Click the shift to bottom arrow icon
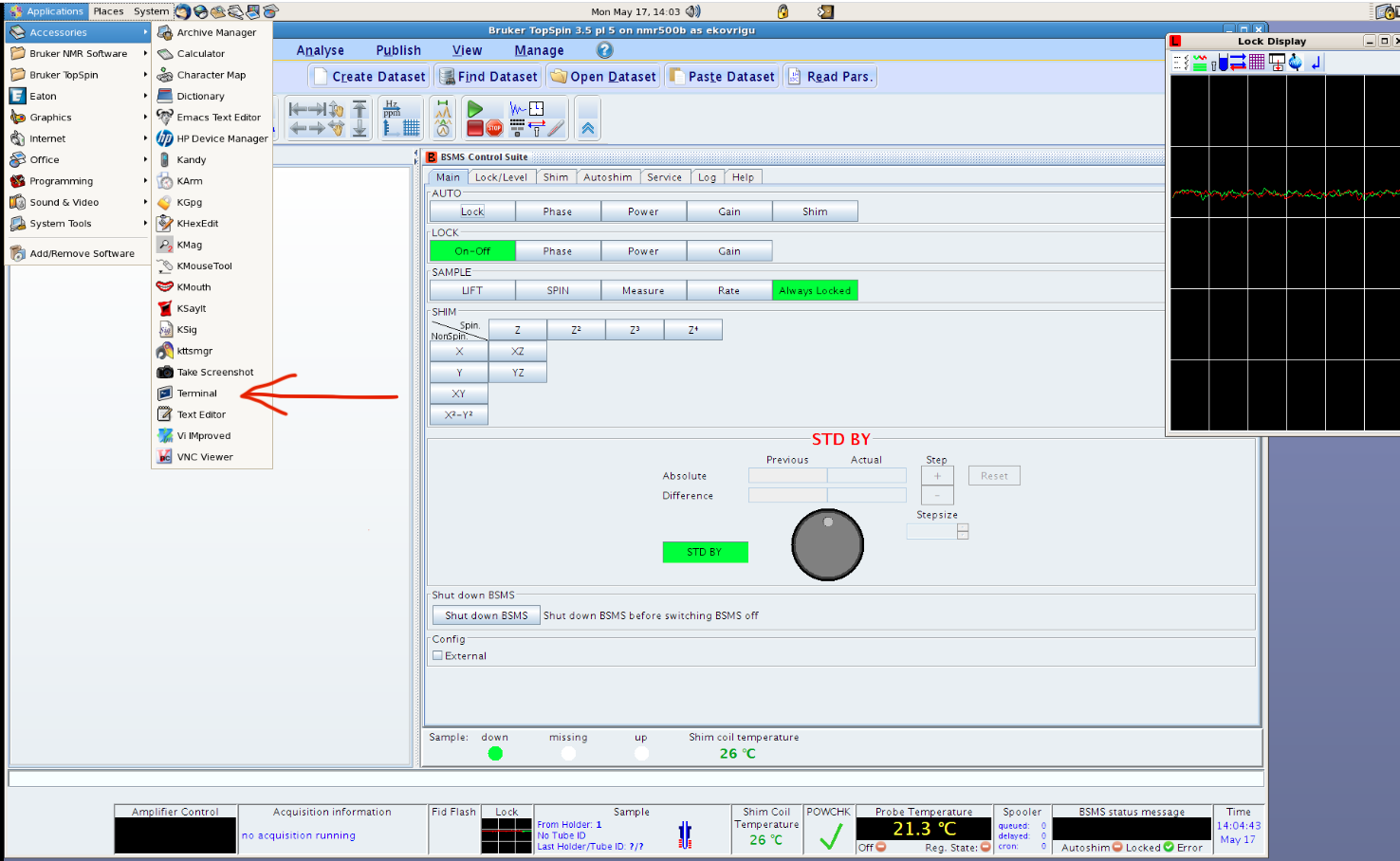1400x861 pixels. [359, 128]
